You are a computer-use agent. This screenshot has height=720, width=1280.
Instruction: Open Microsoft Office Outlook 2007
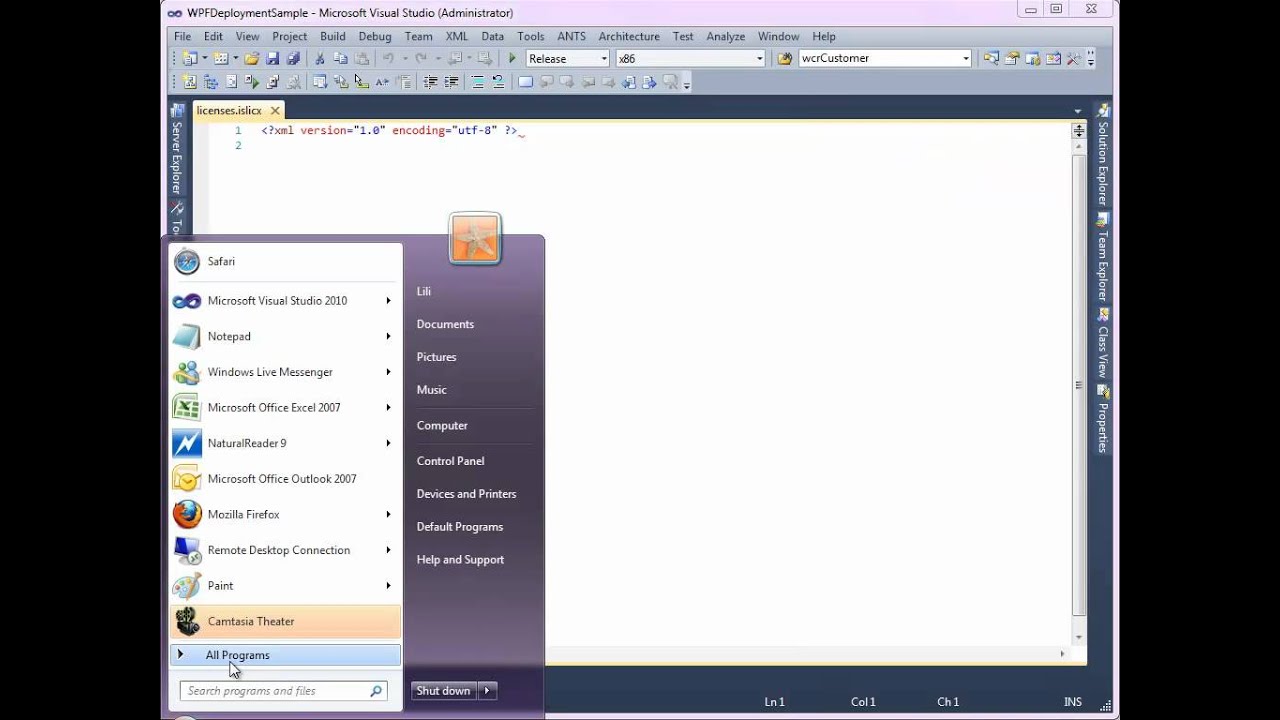285,479
